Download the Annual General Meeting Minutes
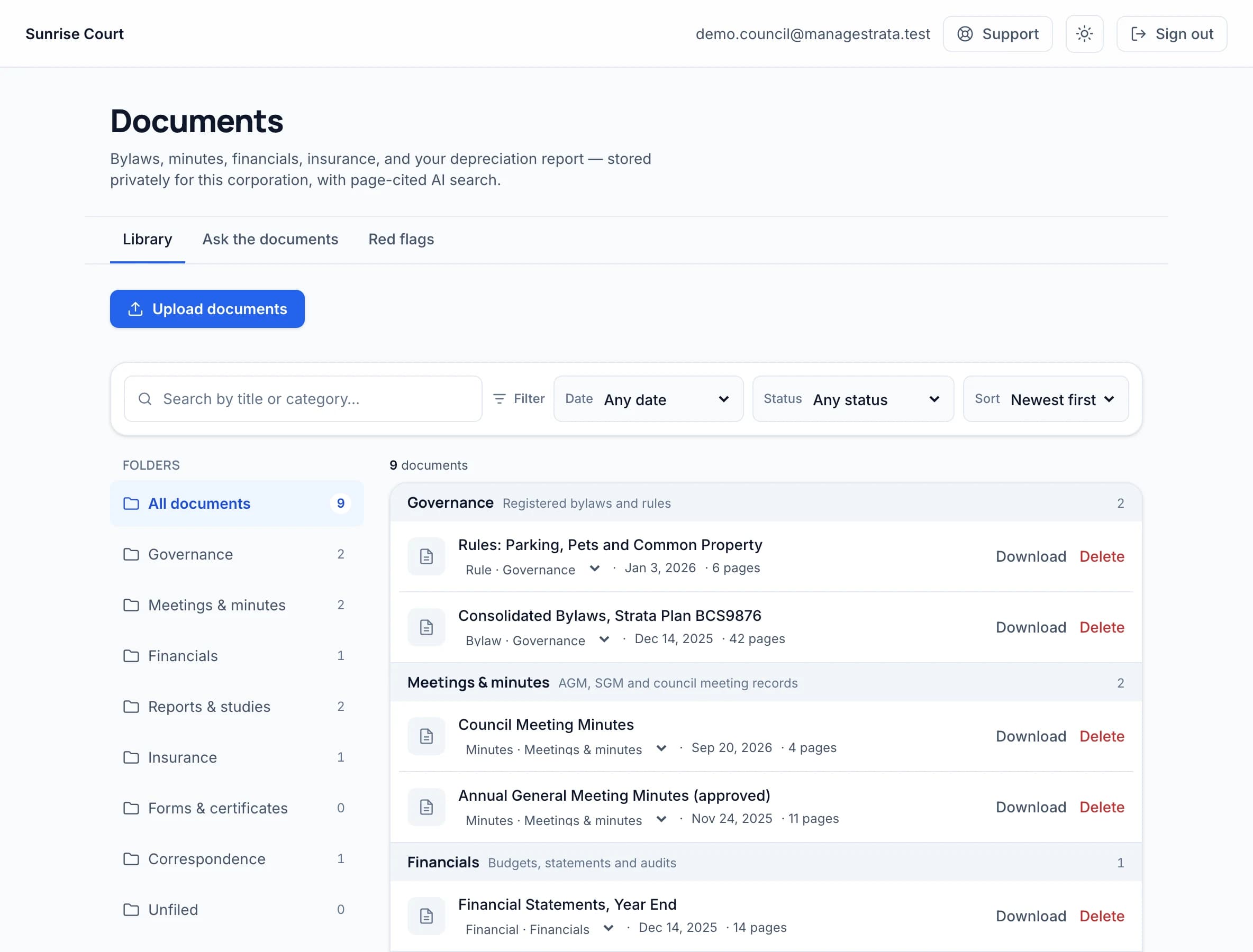The height and width of the screenshot is (952, 1253). pos(1031,807)
